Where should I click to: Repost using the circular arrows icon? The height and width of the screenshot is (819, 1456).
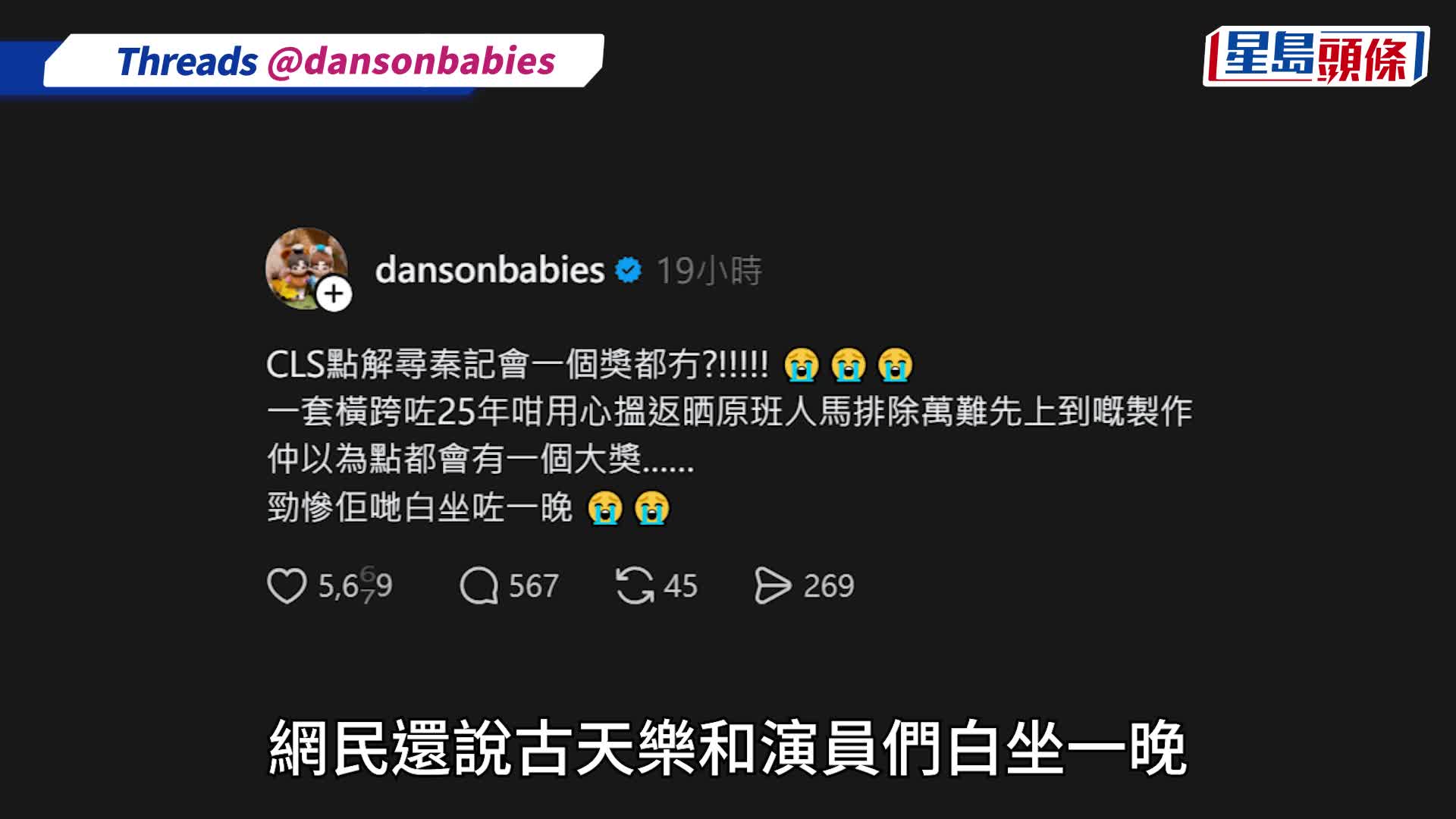click(x=635, y=585)
